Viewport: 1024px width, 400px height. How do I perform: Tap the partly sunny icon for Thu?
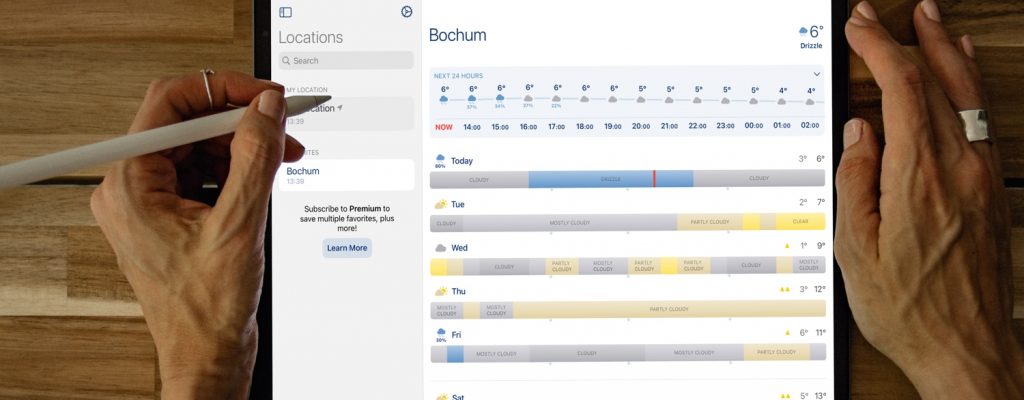pos(440,291)
